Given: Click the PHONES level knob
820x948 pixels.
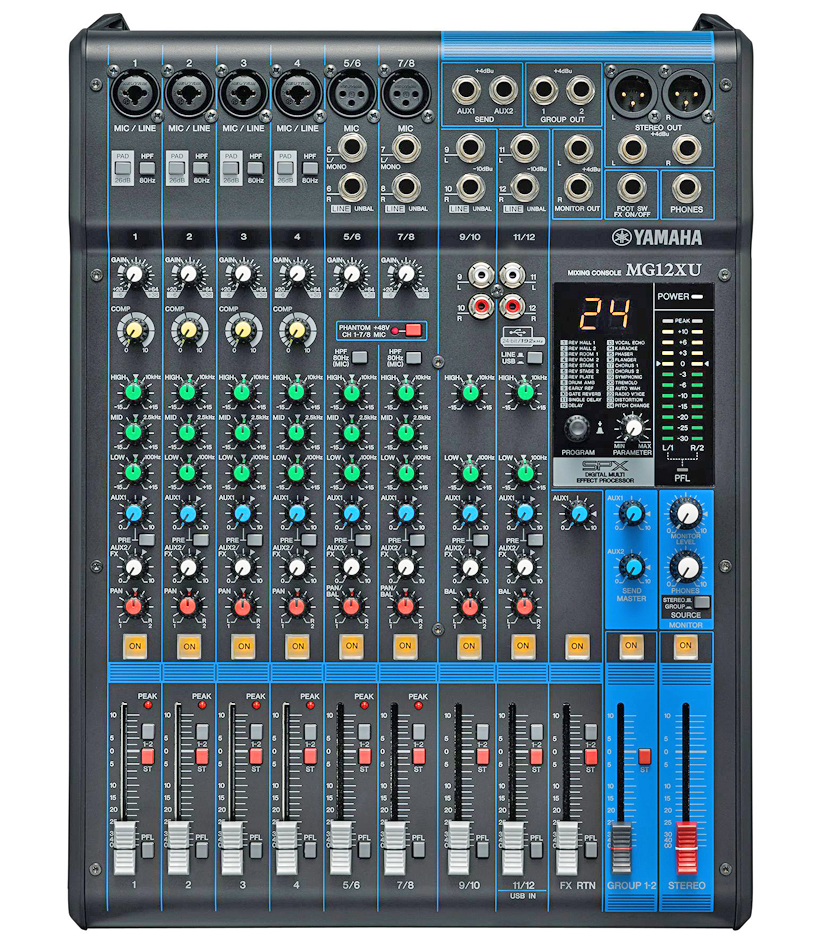Looking at the screenshot, I should coord(686,568).
